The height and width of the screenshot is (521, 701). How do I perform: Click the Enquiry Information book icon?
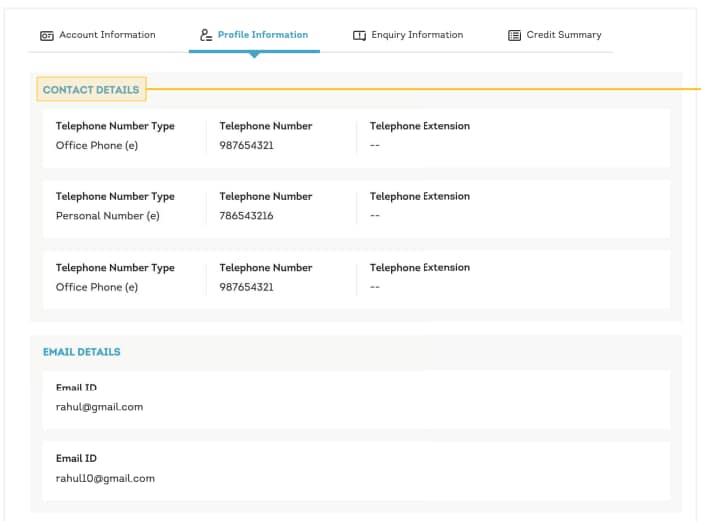coord(360,35)
